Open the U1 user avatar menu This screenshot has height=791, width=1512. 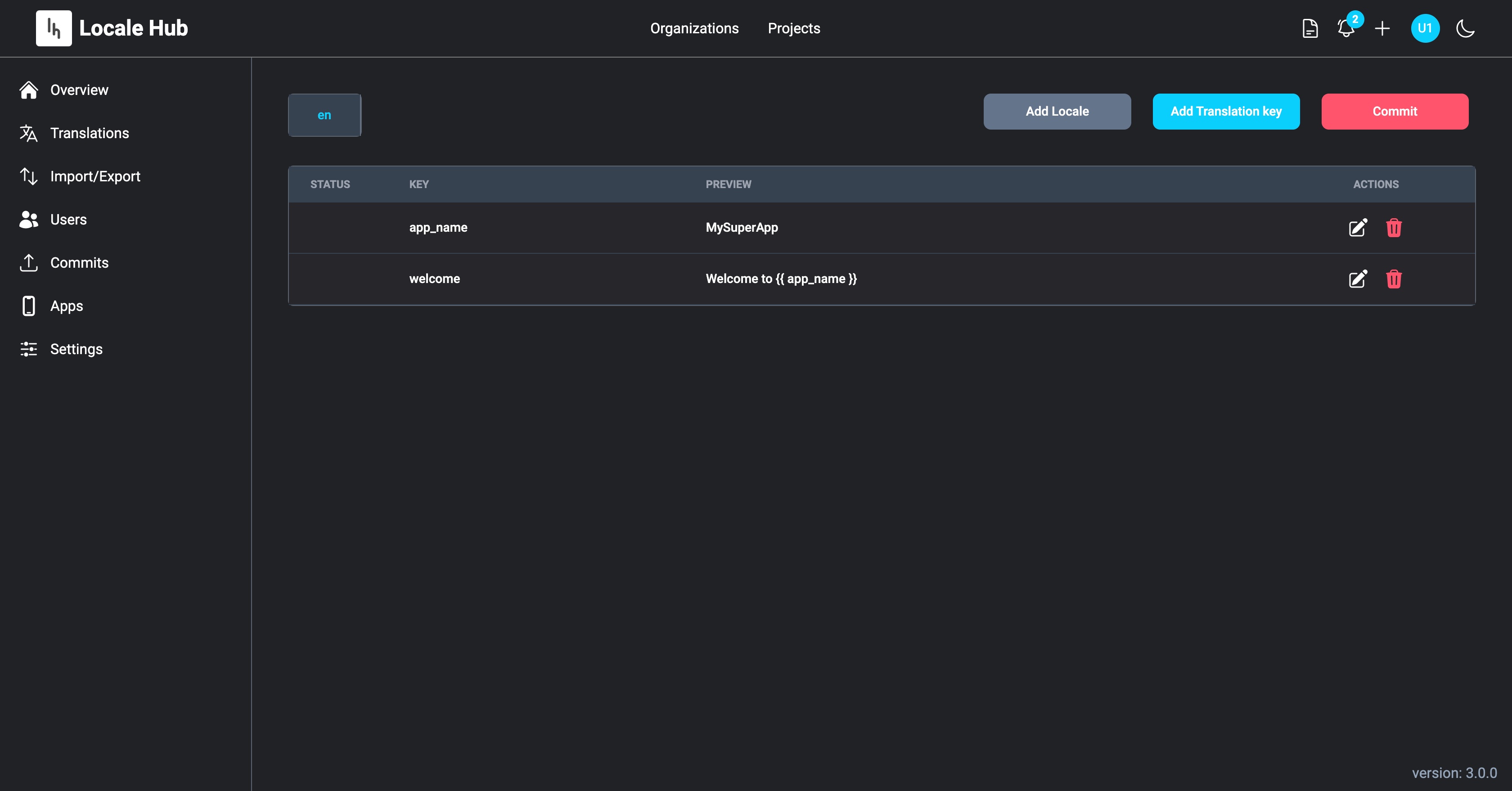point(1425,28)
